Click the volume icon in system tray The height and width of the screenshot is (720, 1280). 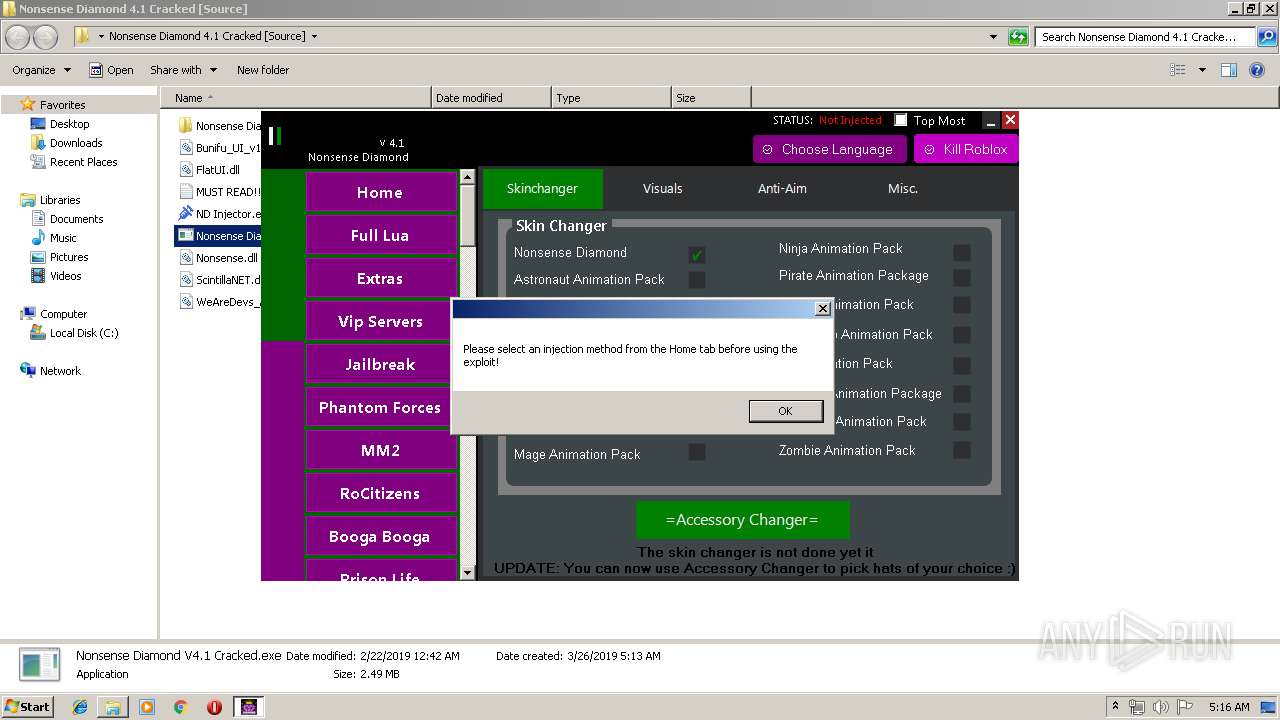(x=1160, y=706)
